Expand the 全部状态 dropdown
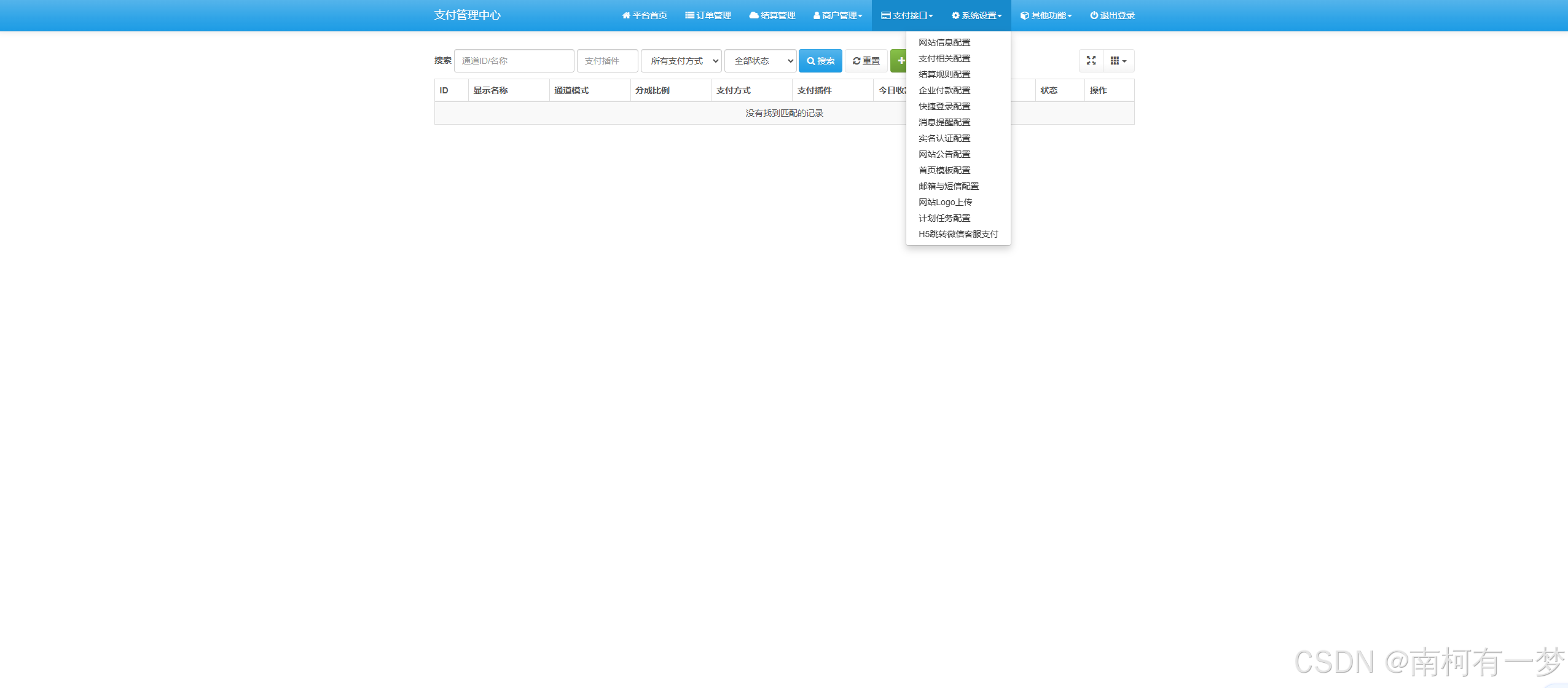 tap(760, 61)
